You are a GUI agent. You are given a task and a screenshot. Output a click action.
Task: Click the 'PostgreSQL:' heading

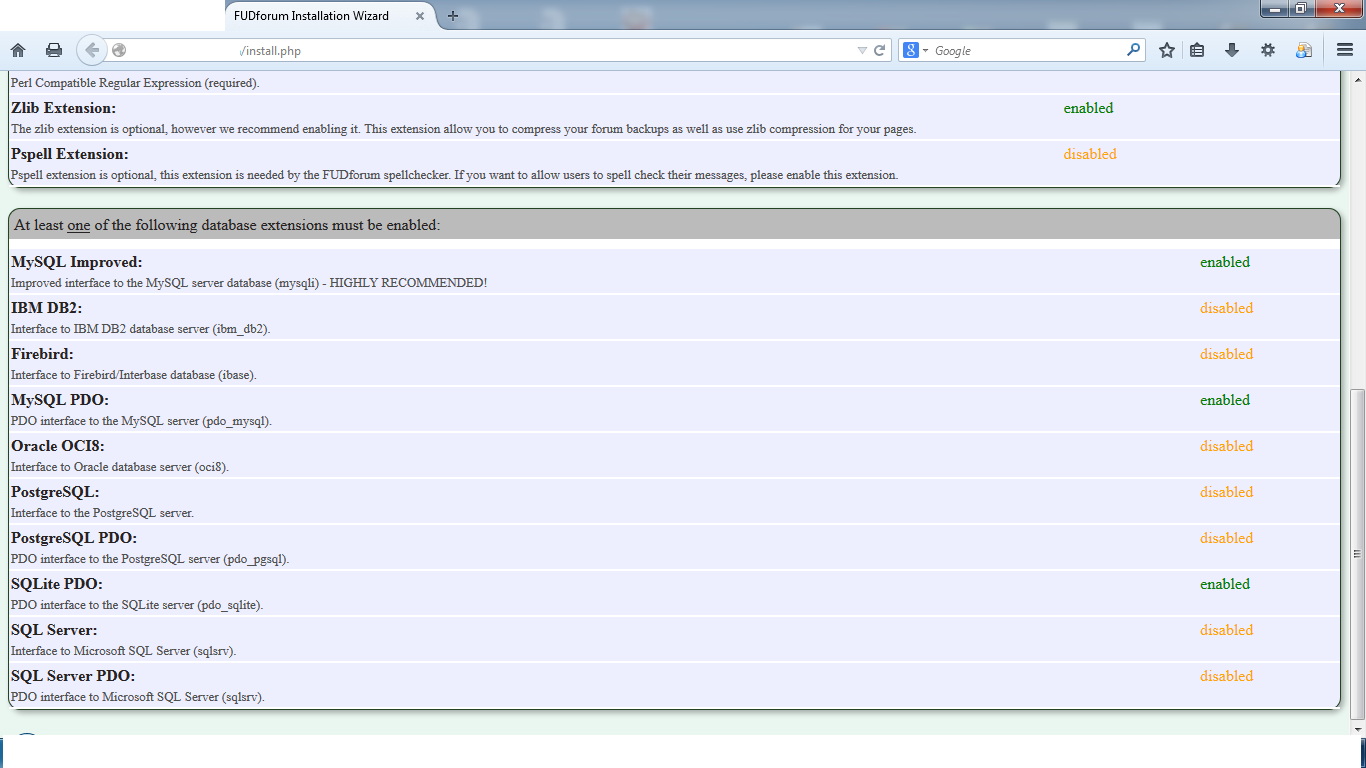pyautogui.click(x=55, y=492)
